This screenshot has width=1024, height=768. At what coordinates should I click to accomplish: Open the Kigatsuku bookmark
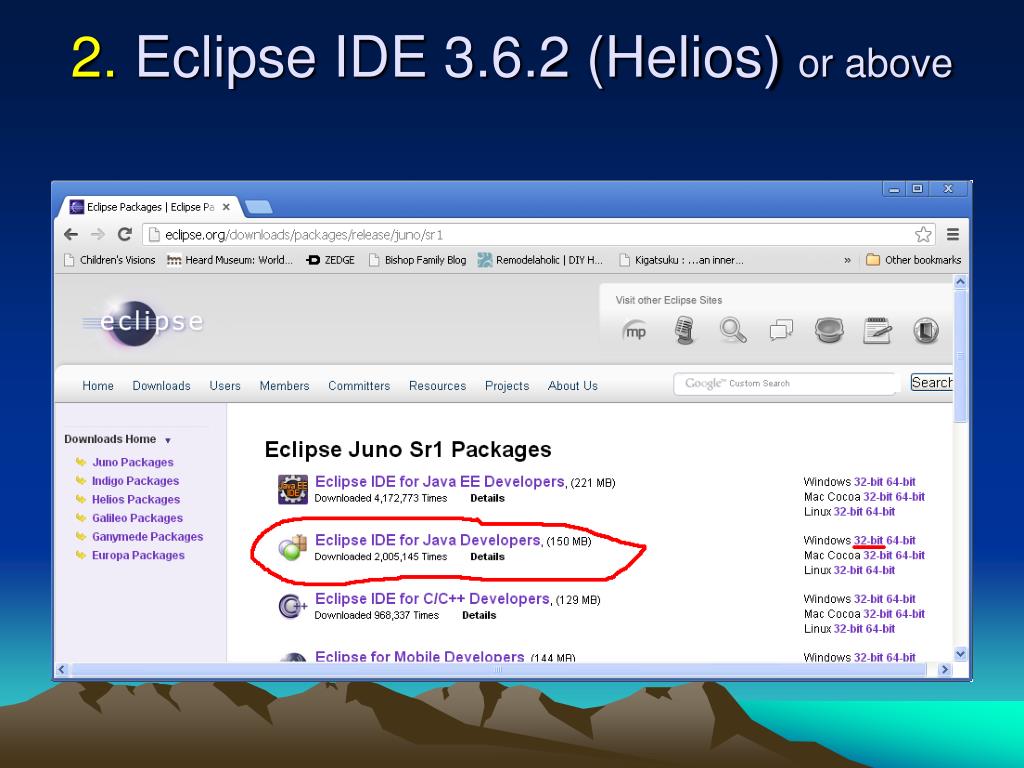tap(681, 260)
